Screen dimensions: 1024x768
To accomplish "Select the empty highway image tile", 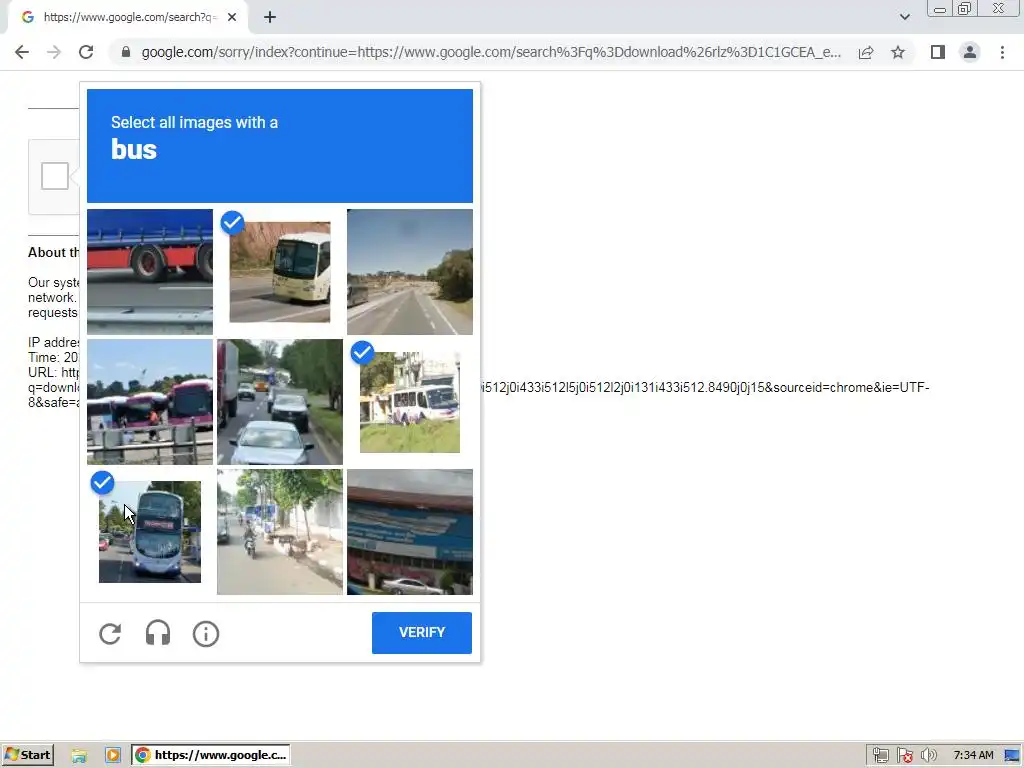I will pos(409,272).
